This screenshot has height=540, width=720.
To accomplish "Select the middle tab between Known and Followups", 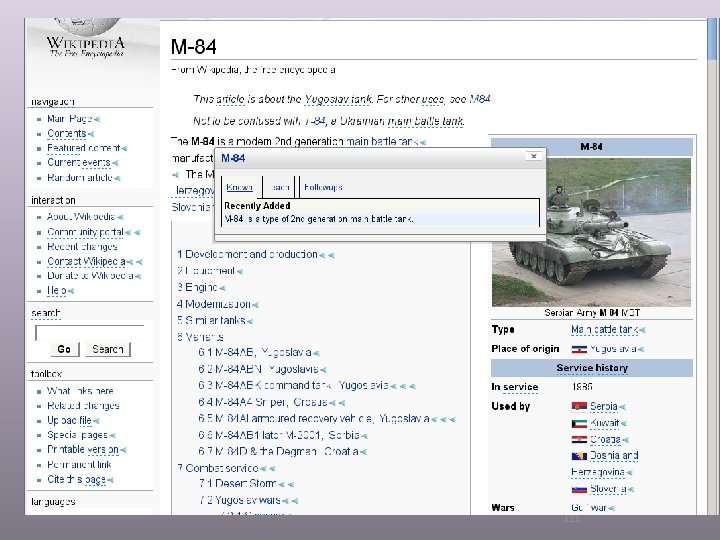I will coord(280,187).
